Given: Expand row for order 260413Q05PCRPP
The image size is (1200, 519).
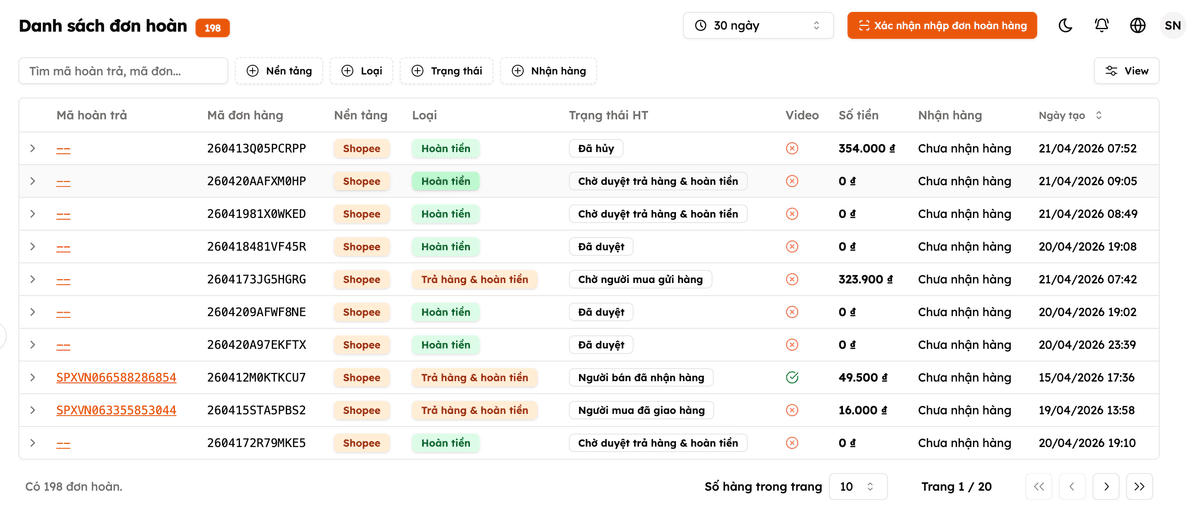Looking at the screenshot, I should click(33, 148).
